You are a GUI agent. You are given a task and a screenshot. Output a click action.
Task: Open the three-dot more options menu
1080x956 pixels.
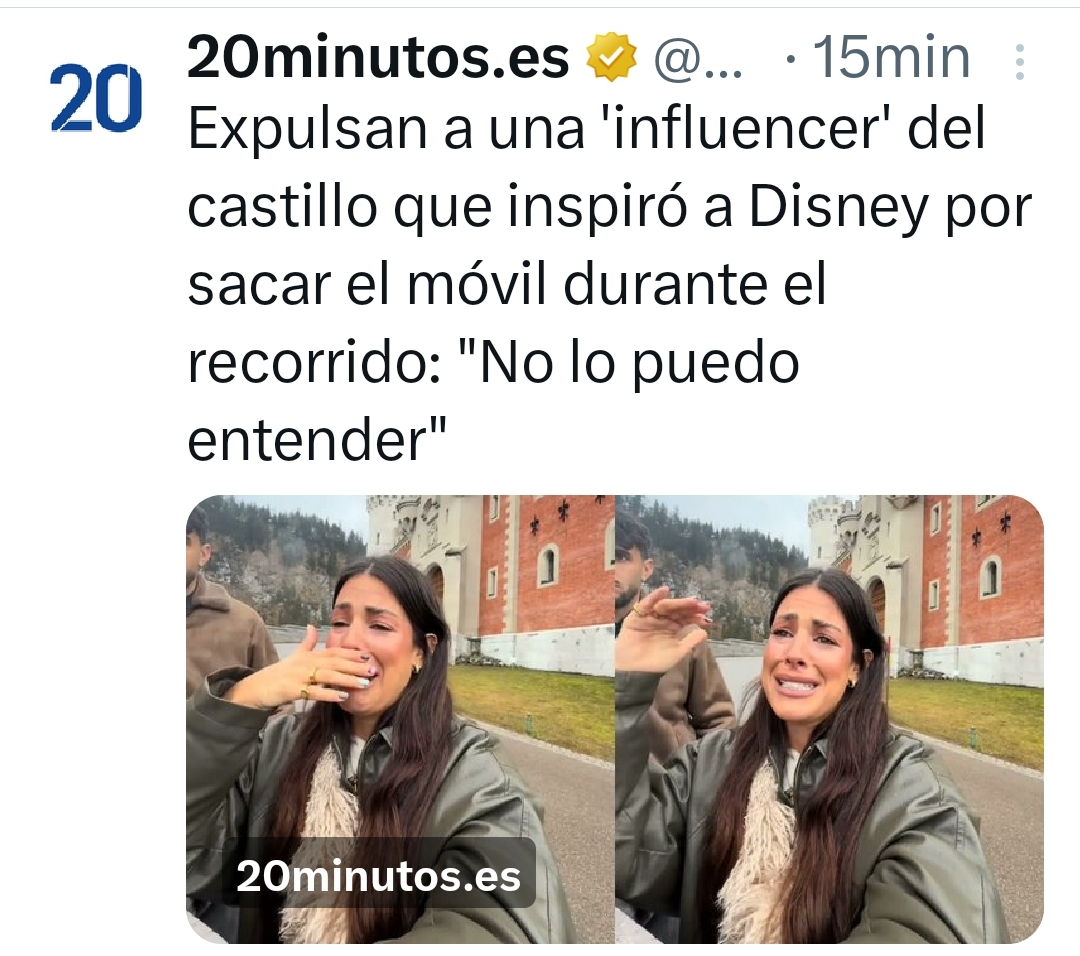(x=1020, y=62)
